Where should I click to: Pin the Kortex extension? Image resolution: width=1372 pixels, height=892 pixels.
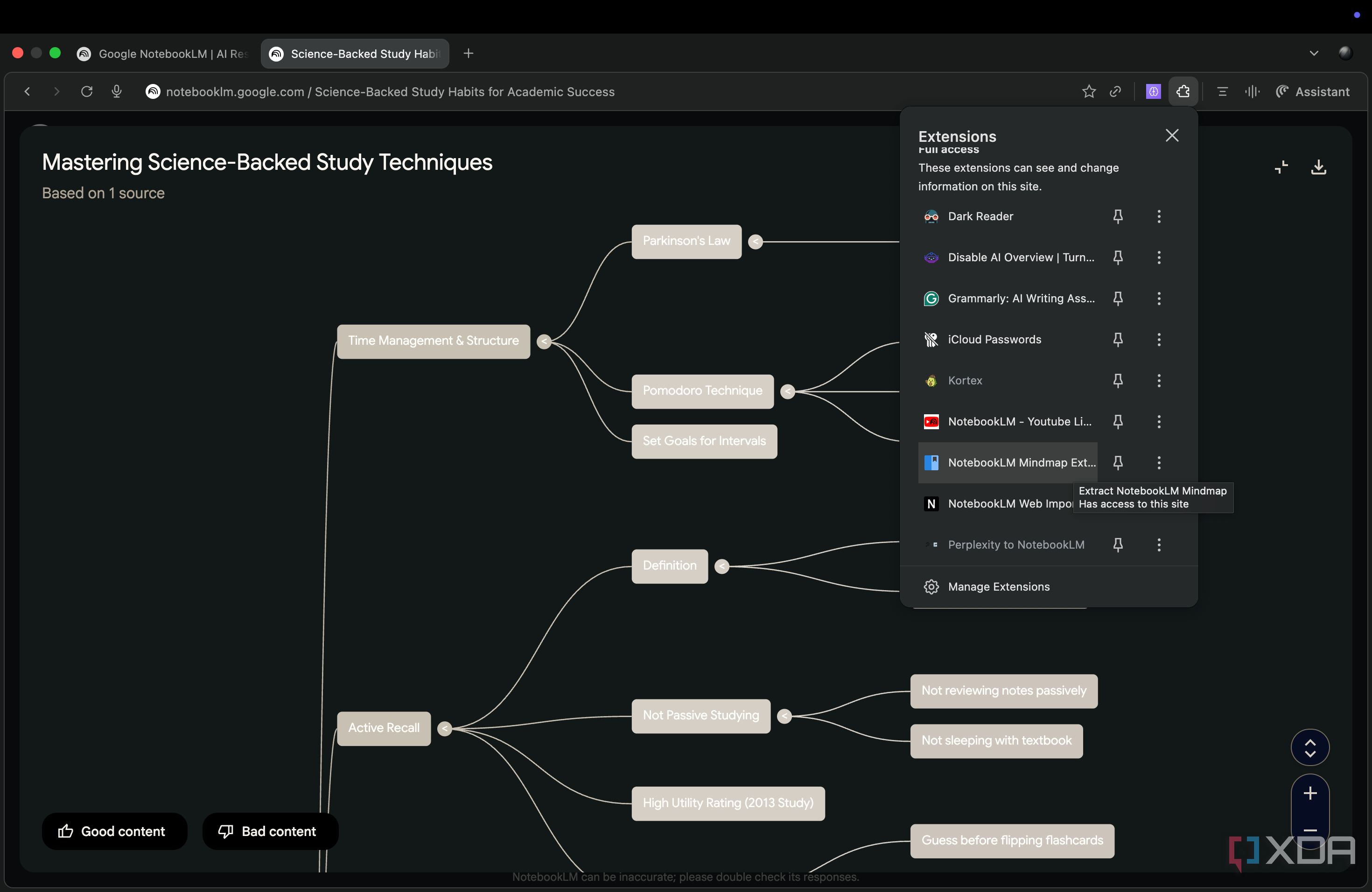(x=1117, y=380)
